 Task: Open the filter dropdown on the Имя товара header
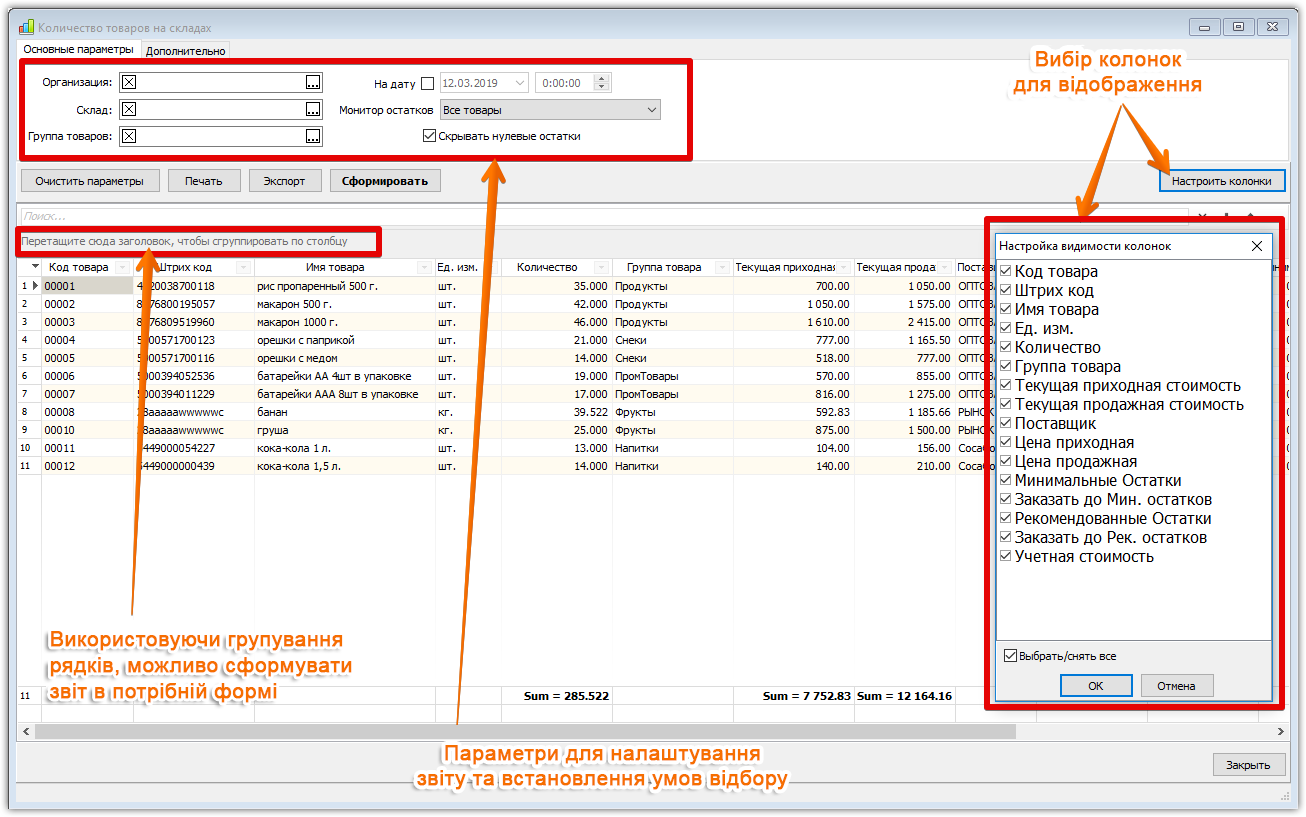[x=425, y=268]
